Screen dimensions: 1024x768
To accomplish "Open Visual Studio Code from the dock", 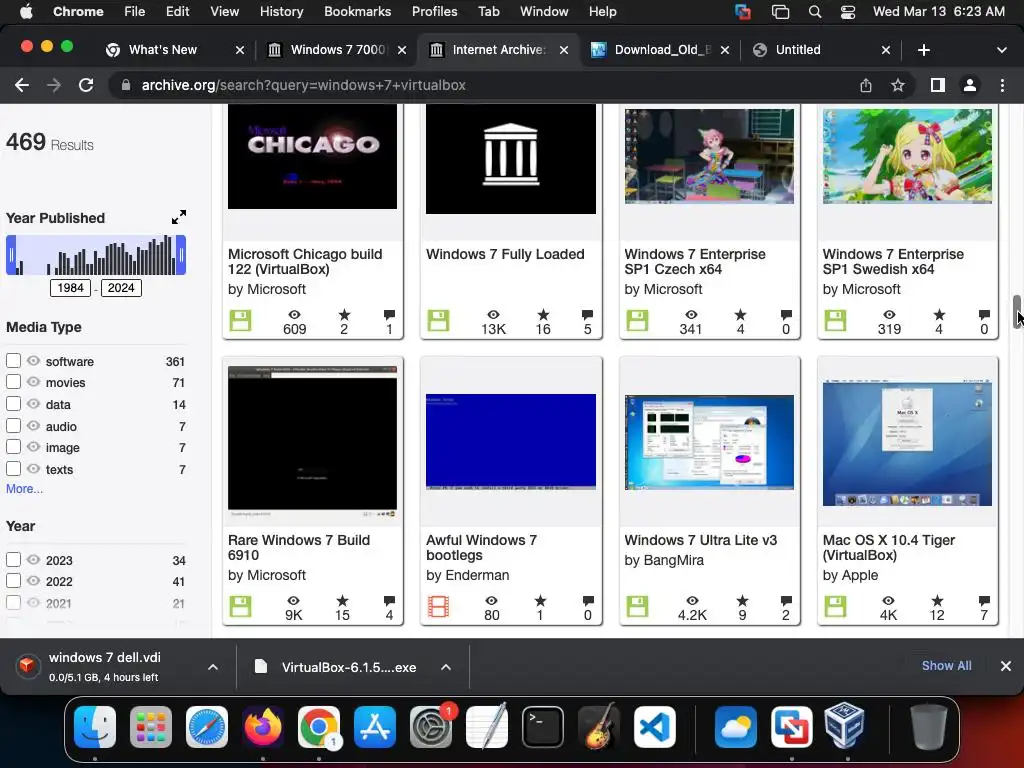I will click(x=654, y=727).
